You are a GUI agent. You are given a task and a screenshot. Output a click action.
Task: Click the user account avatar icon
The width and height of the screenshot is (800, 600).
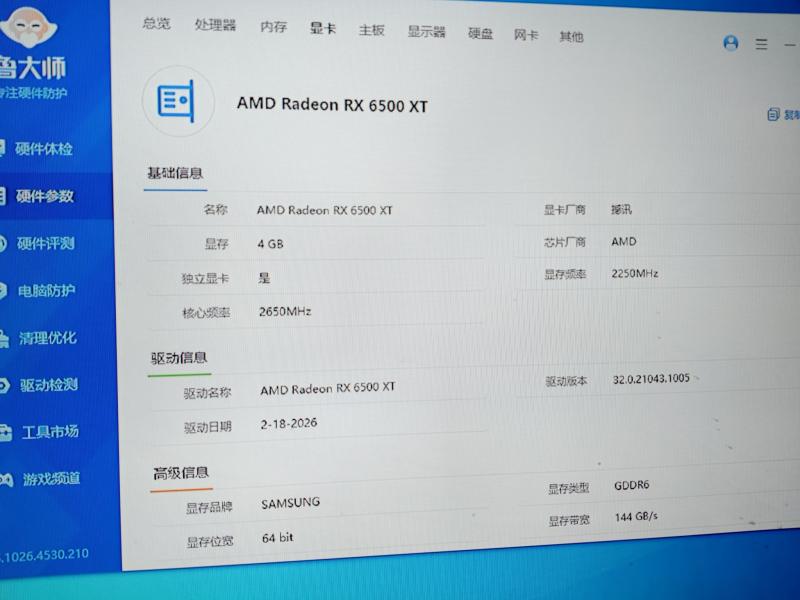(731, 43)
